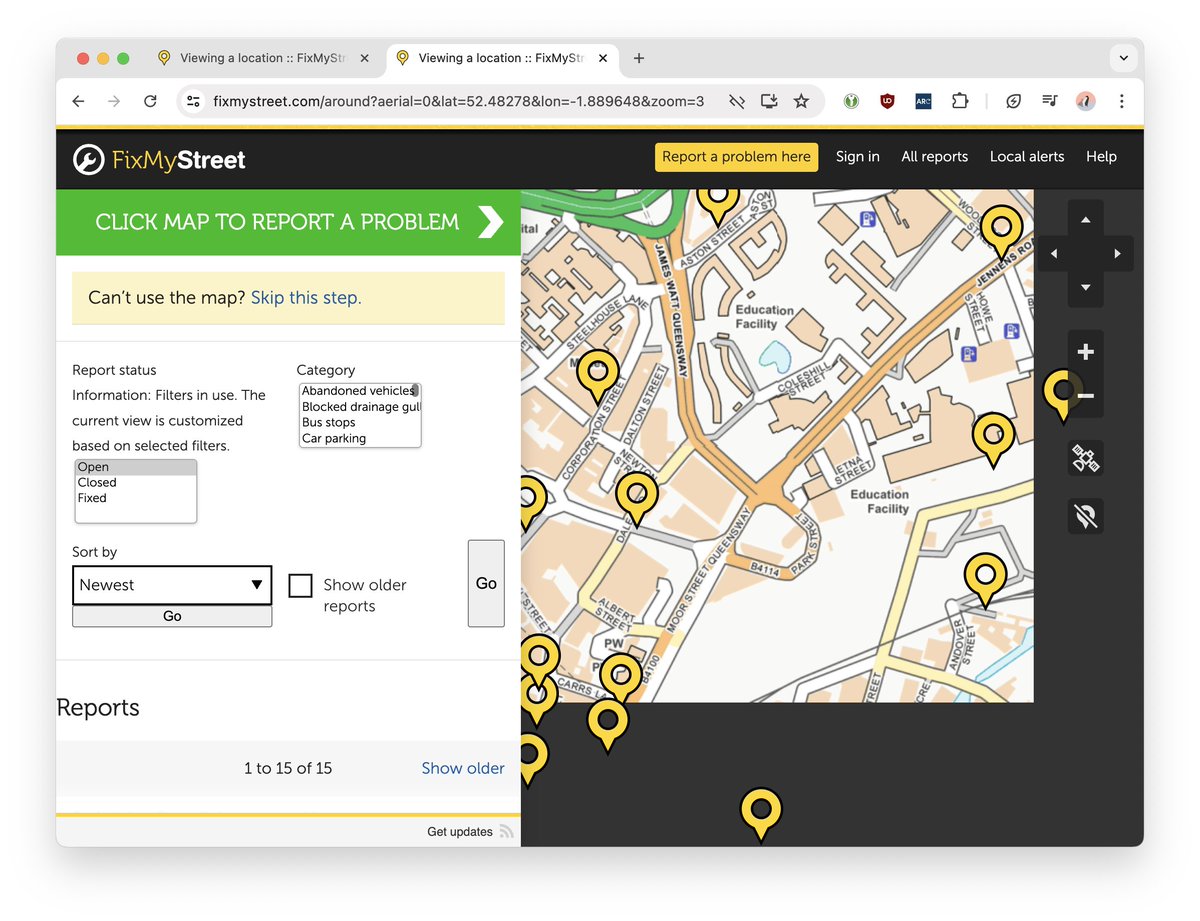Toggle hide pins button on map

pyautogui.click(x=1086, y=516)
